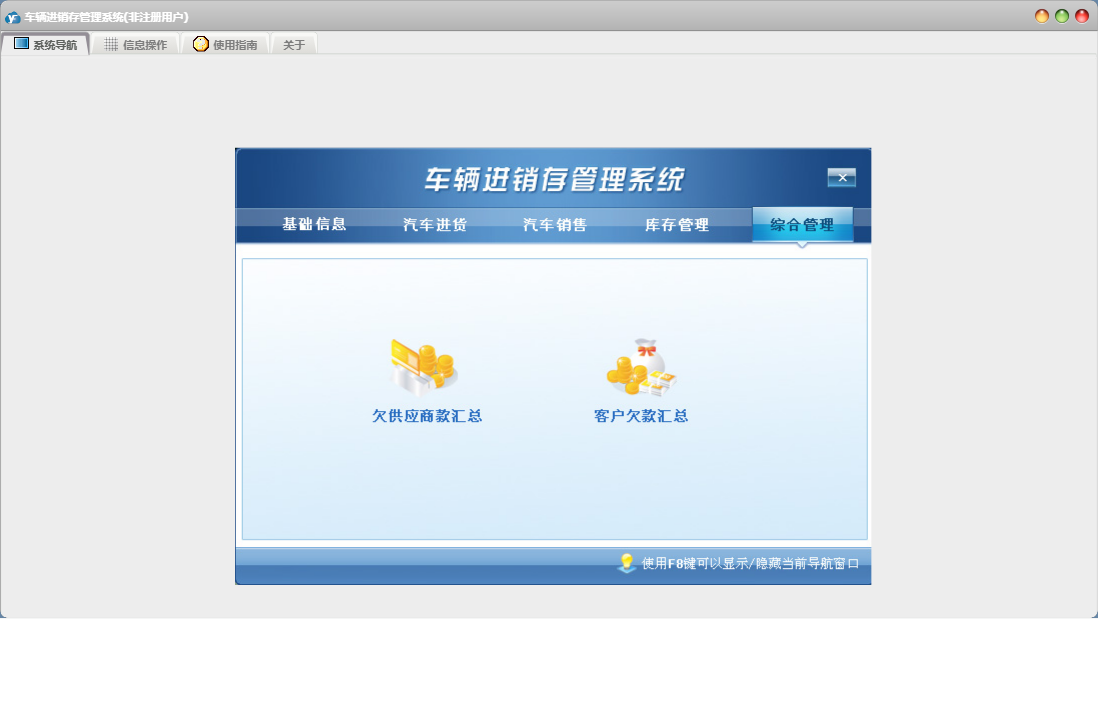
Task: Open the 系统导航 top tab
Action: point(46,44)
